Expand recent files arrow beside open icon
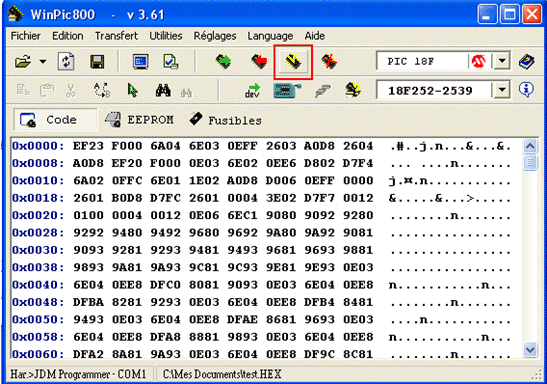This screenshot has height=384, width=547. 43,62
